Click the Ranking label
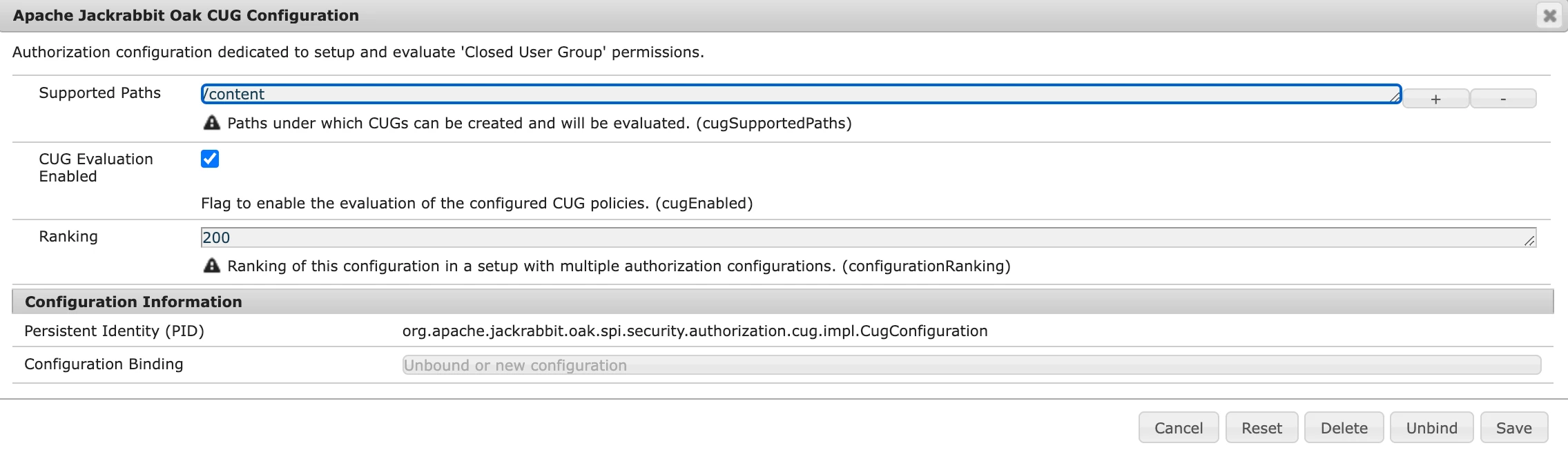1568x459 pixels. point(68,237)
